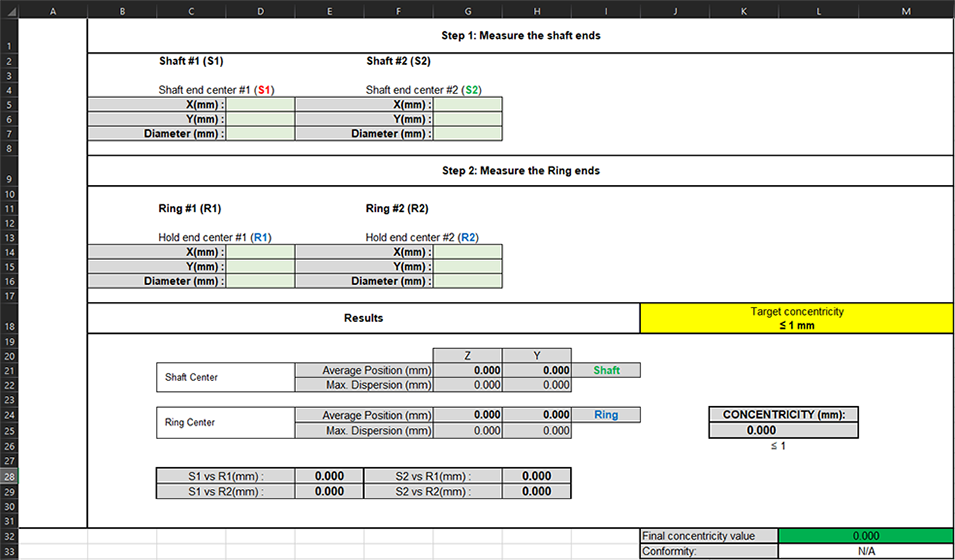Select row 18 header
The height and width of the screenshot is (560, 955).
(8, 327)
